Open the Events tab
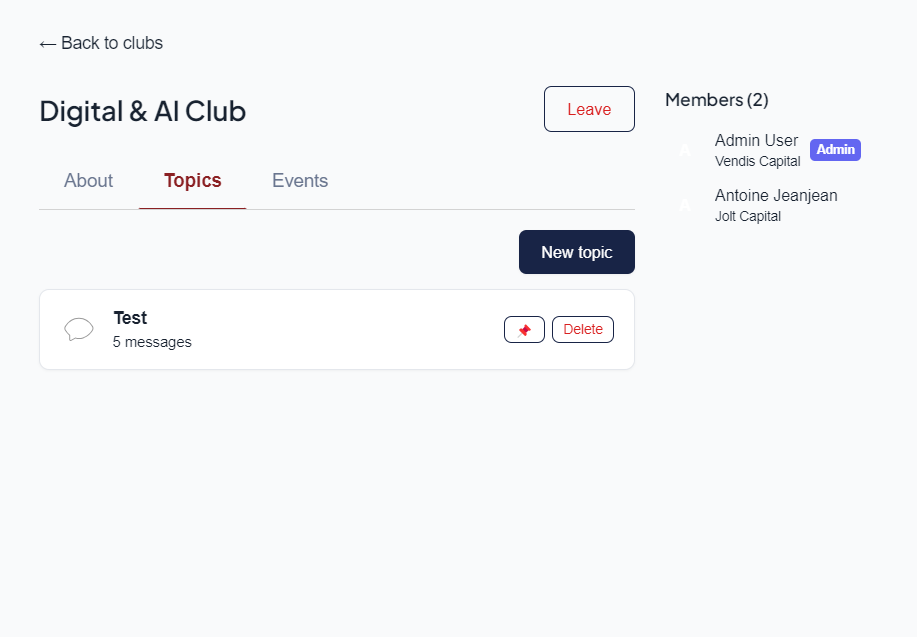 coord(300,181)
